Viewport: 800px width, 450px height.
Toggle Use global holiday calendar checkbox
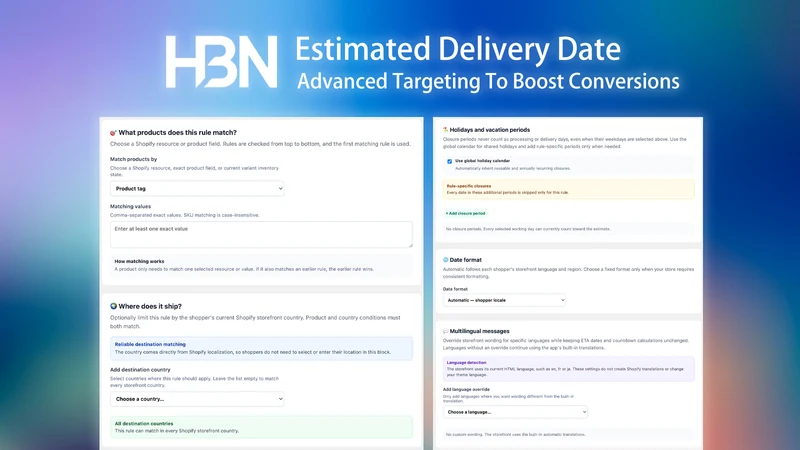449,161
